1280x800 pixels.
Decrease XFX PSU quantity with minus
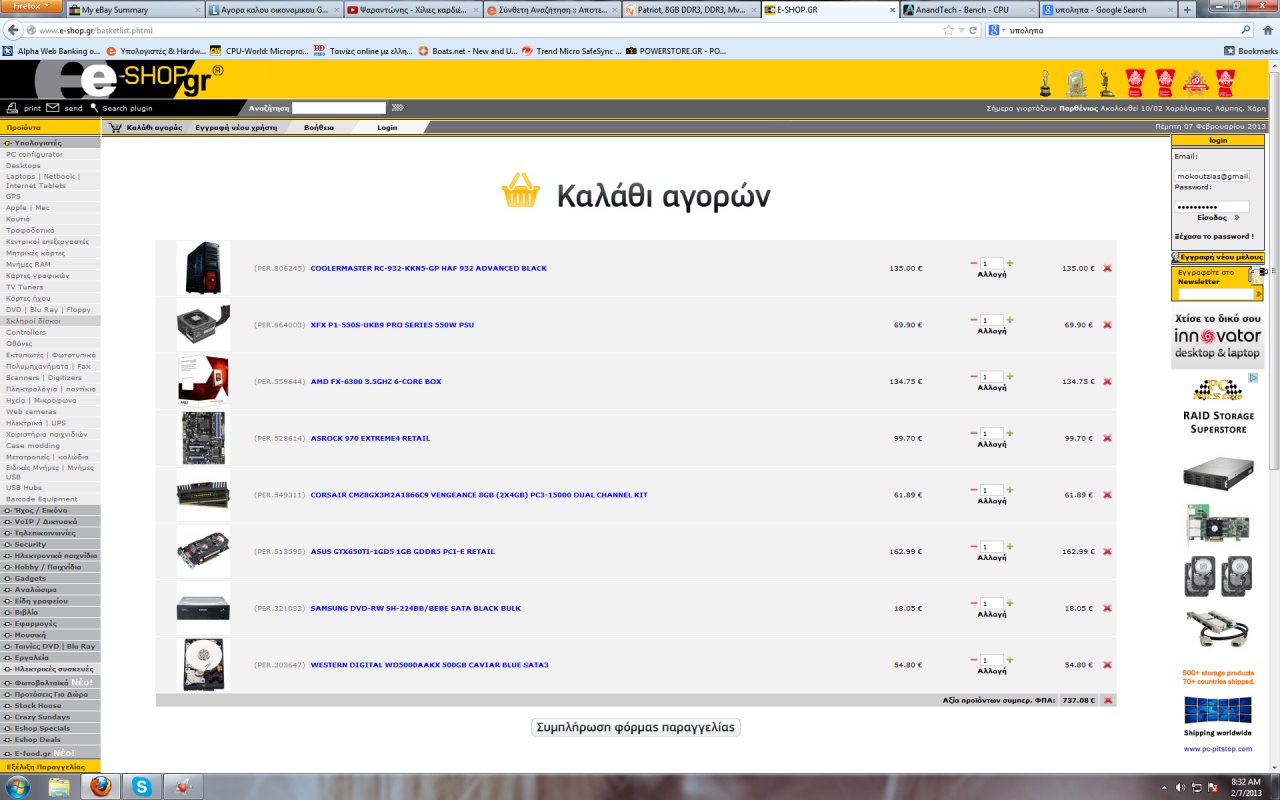(x=974, y=320)
